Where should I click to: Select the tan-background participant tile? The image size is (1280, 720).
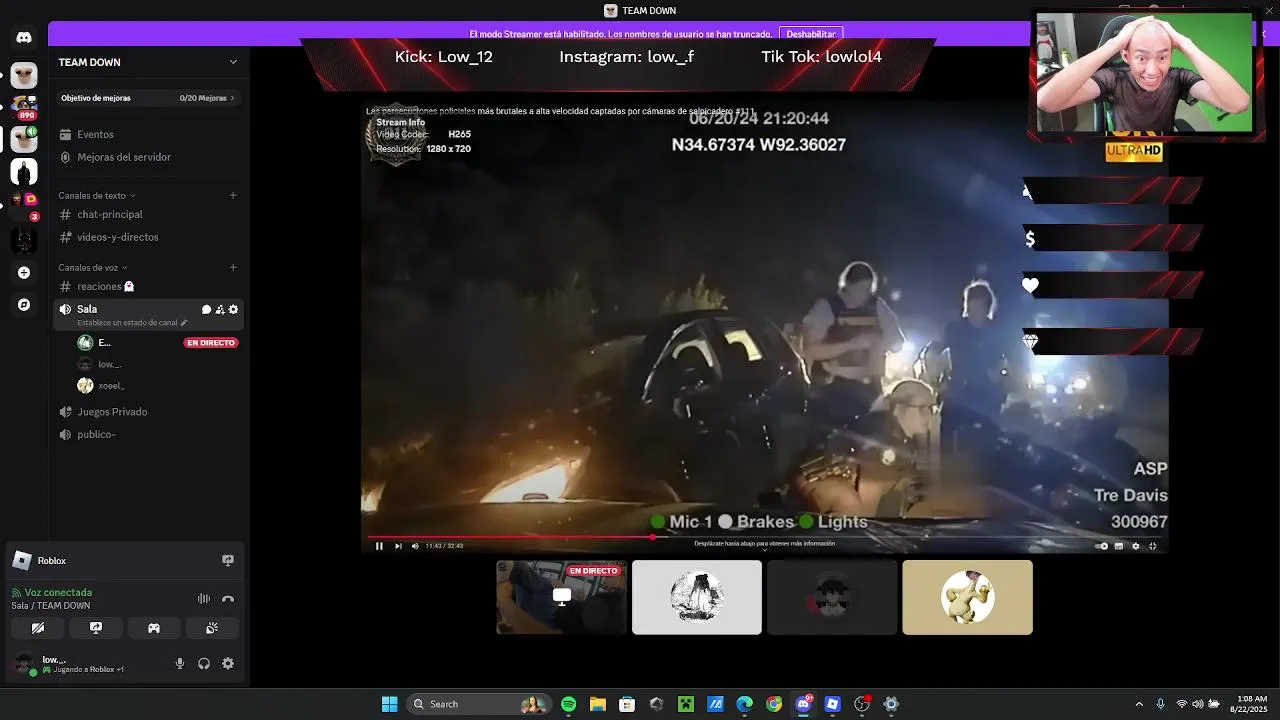point(967,597)
